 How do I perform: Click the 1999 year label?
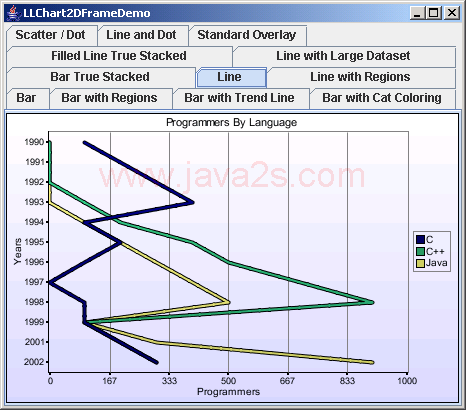tap(34, 322)
